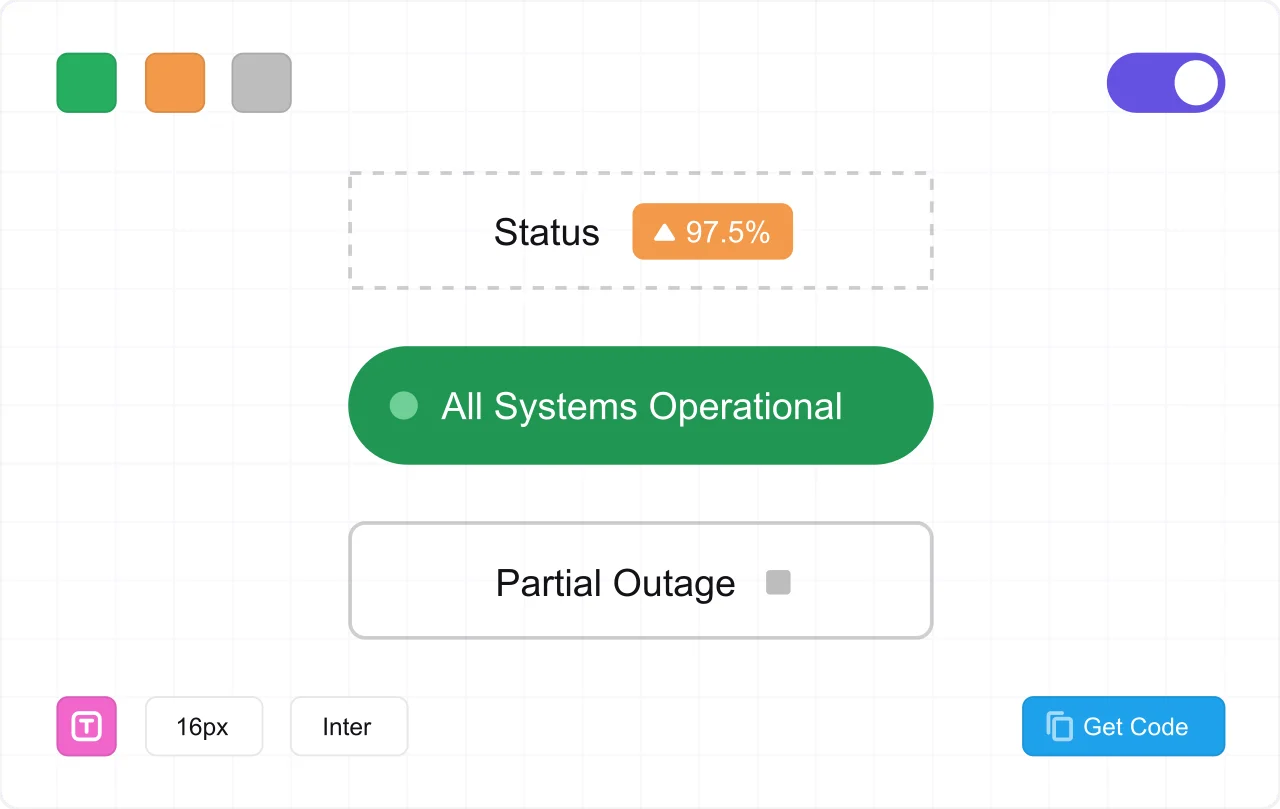The width and height of the screenshot is (1280, 809).
Task: Click the gray square beside Partial Outage
Action: 778,583
